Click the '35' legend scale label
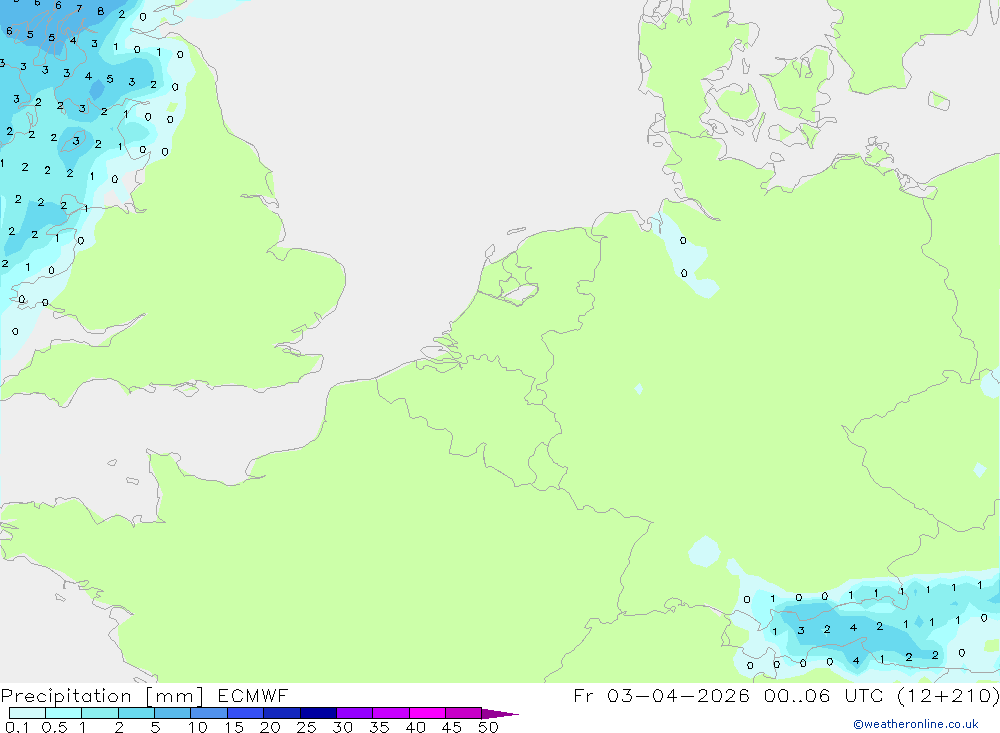The height and width of the screenshot is (733, 1000). coord(379,727)
